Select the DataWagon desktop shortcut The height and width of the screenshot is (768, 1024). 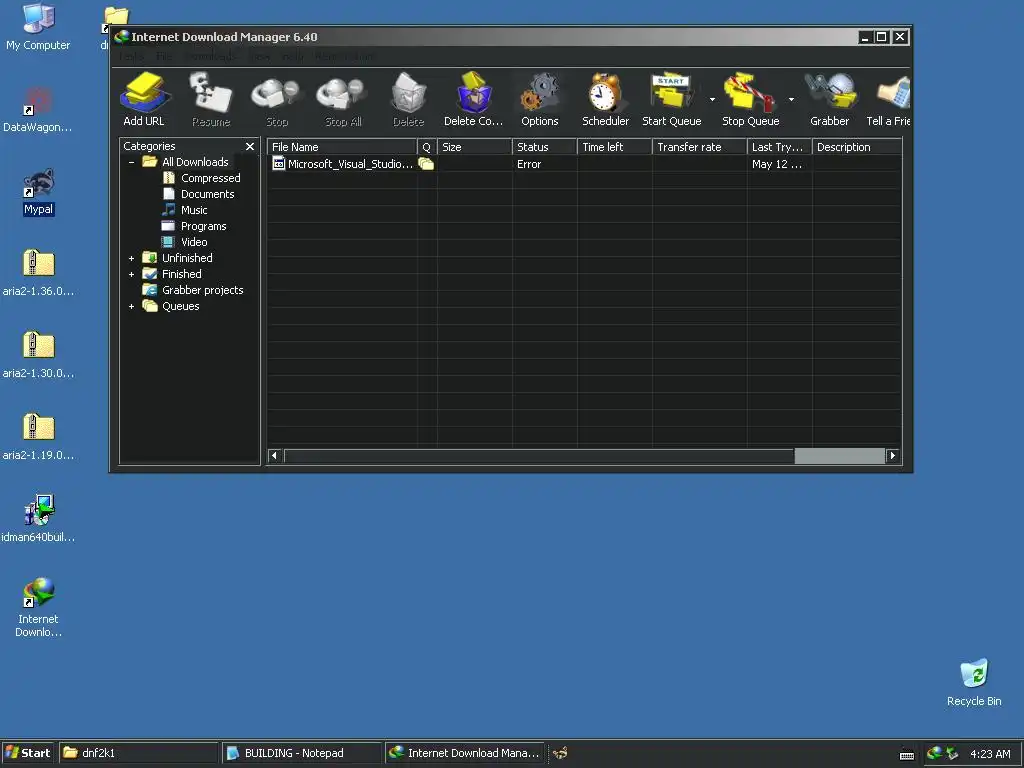click(37, 110)
